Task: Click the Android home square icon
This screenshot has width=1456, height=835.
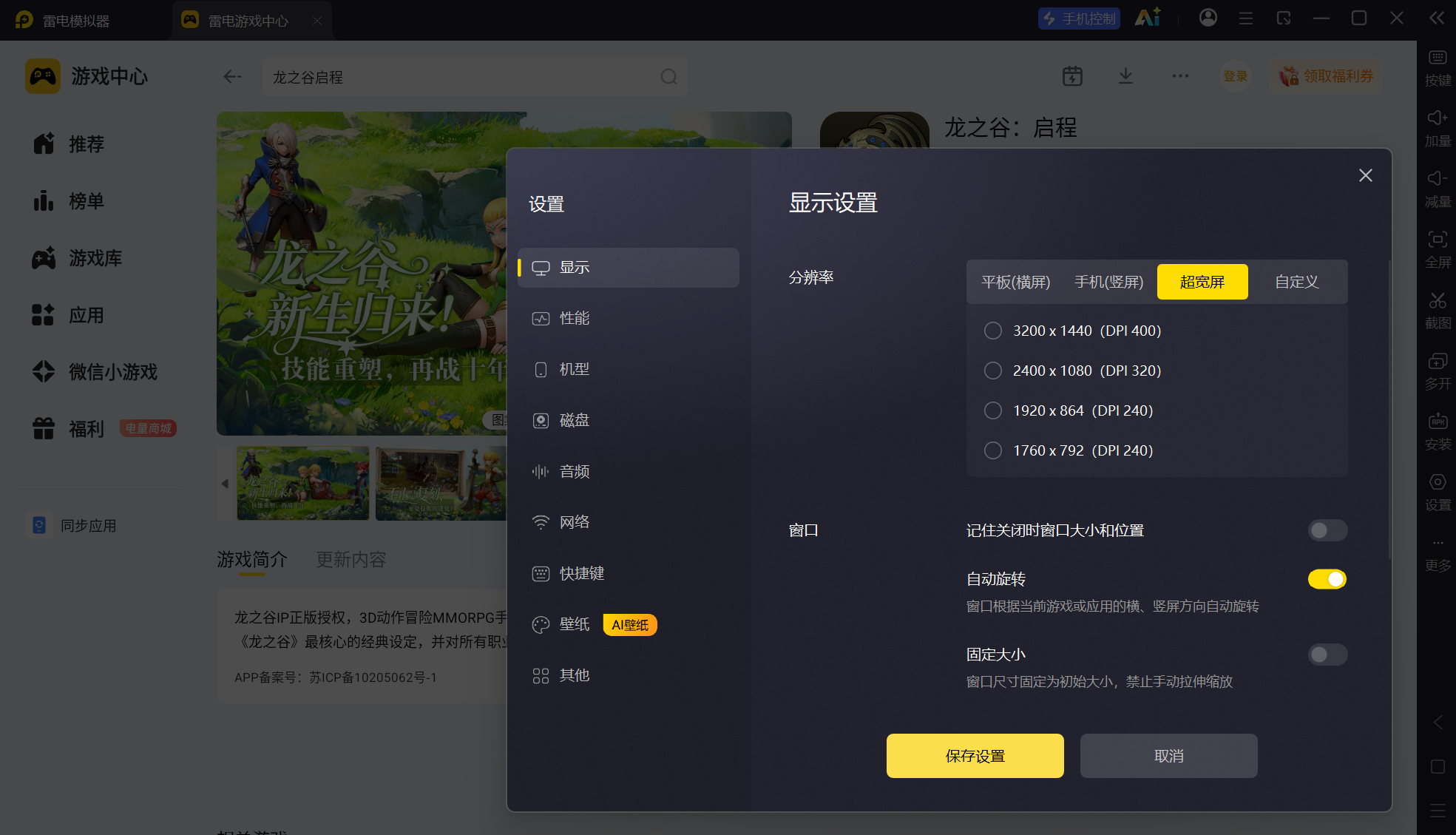Action: [x=1438, y=766]
